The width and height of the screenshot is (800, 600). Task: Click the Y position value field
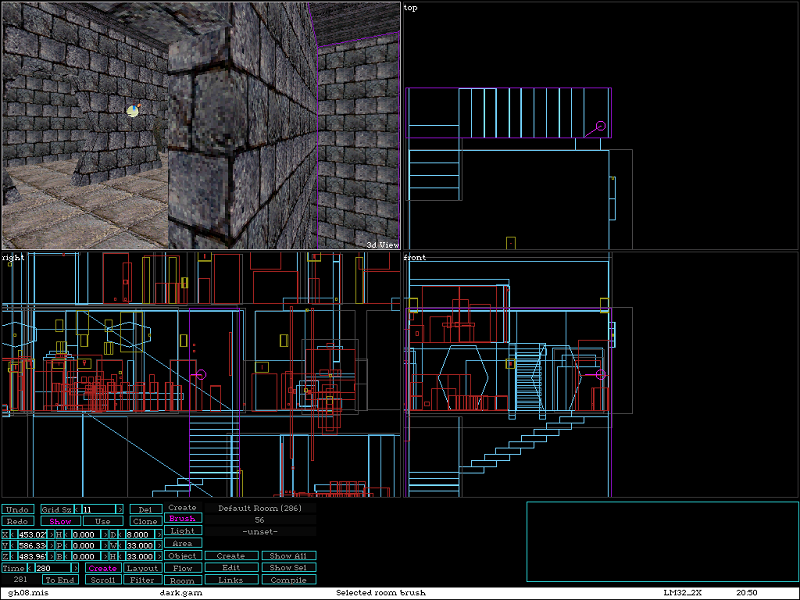point(33,546)
